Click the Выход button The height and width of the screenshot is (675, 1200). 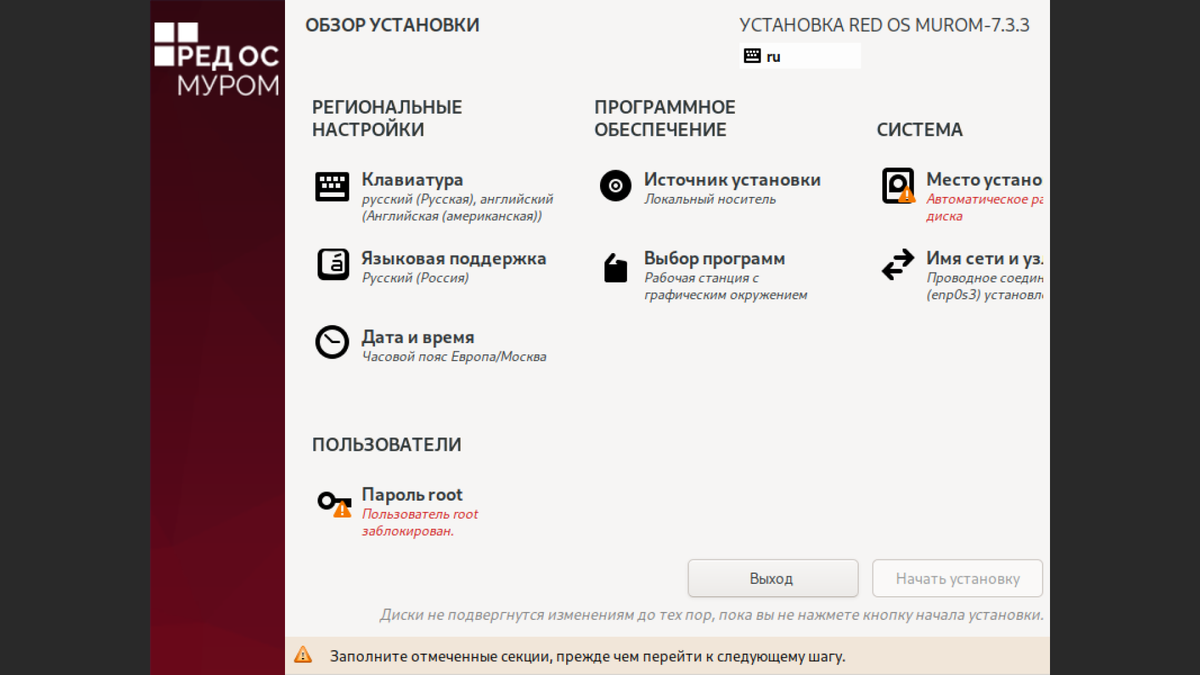pos(773,579)
